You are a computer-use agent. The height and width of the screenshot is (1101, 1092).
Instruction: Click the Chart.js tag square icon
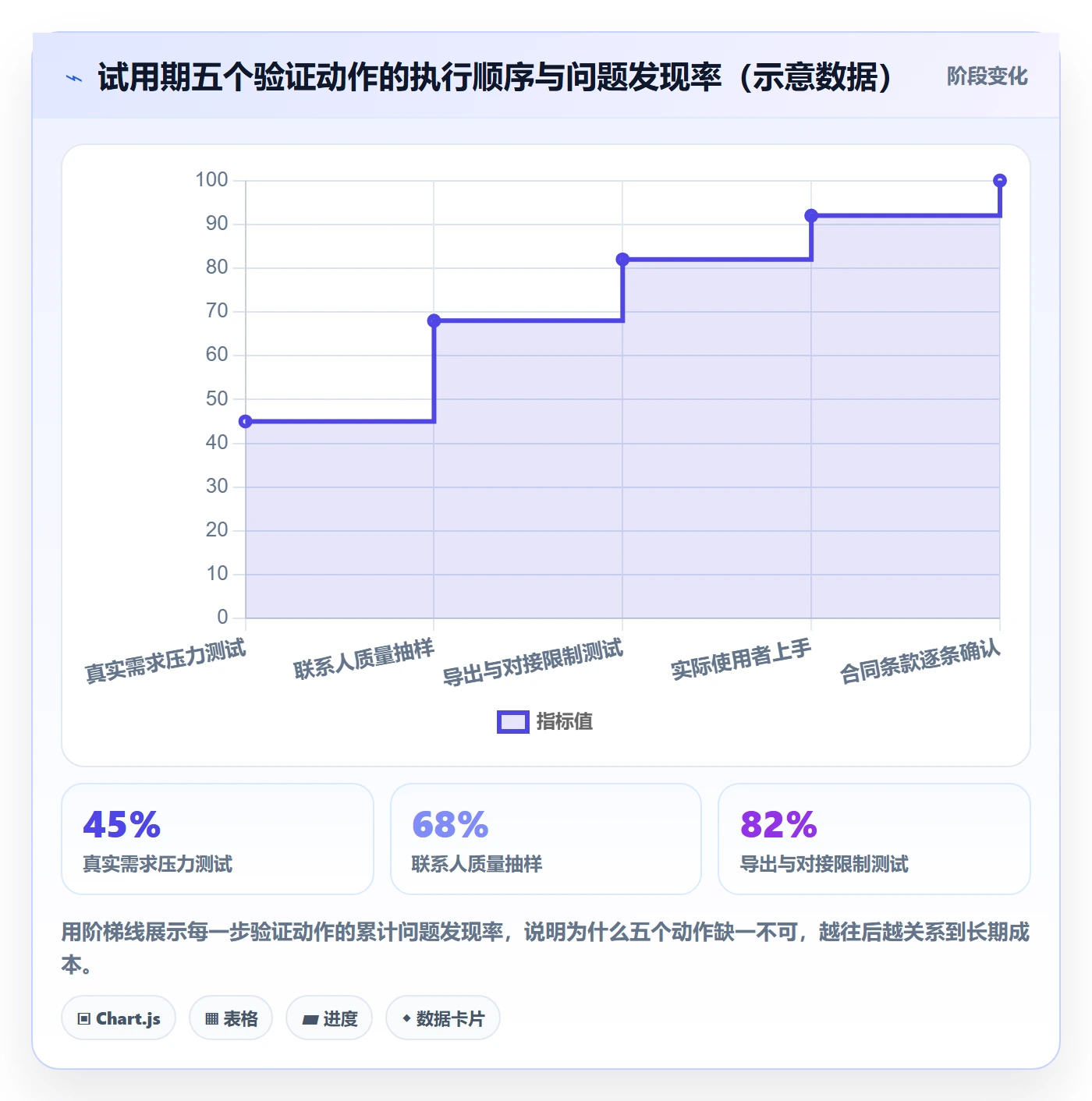click(x=84, y=1019)
